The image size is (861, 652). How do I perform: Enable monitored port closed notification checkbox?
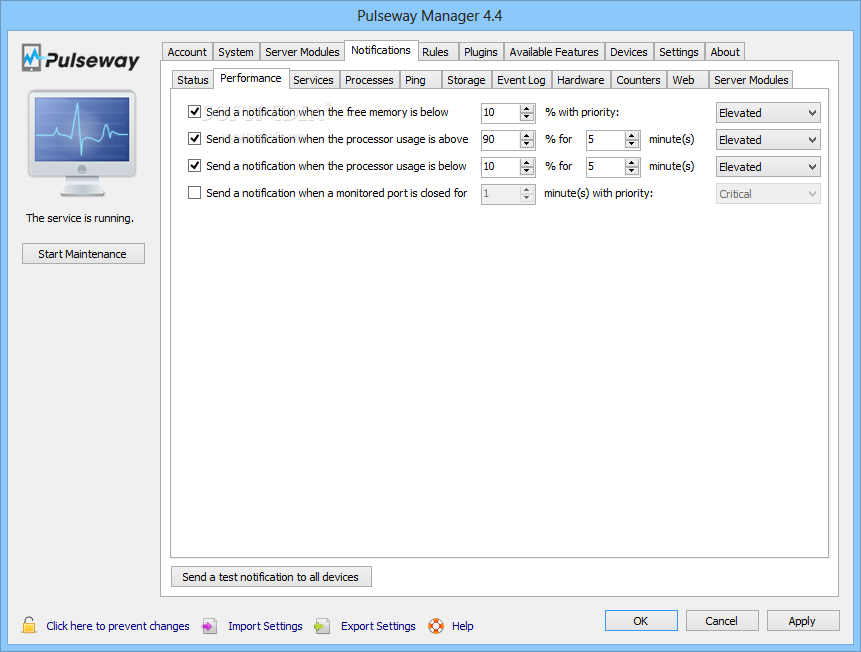194,193
